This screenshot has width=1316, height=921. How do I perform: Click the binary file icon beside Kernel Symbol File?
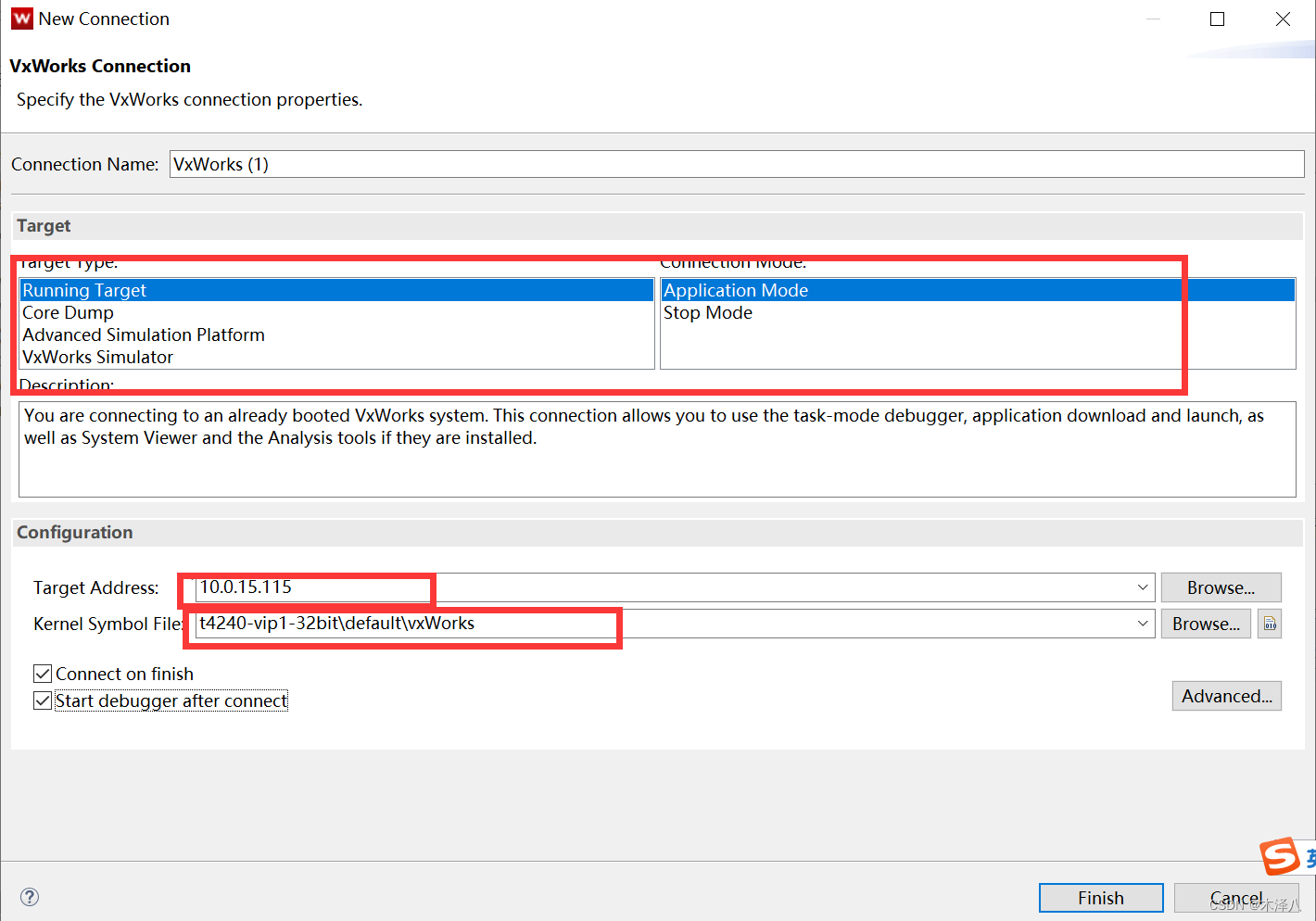(1269, 623)
